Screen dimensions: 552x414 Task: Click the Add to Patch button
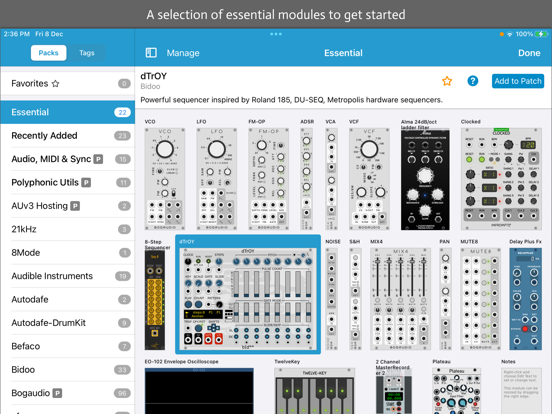[518, 81]
